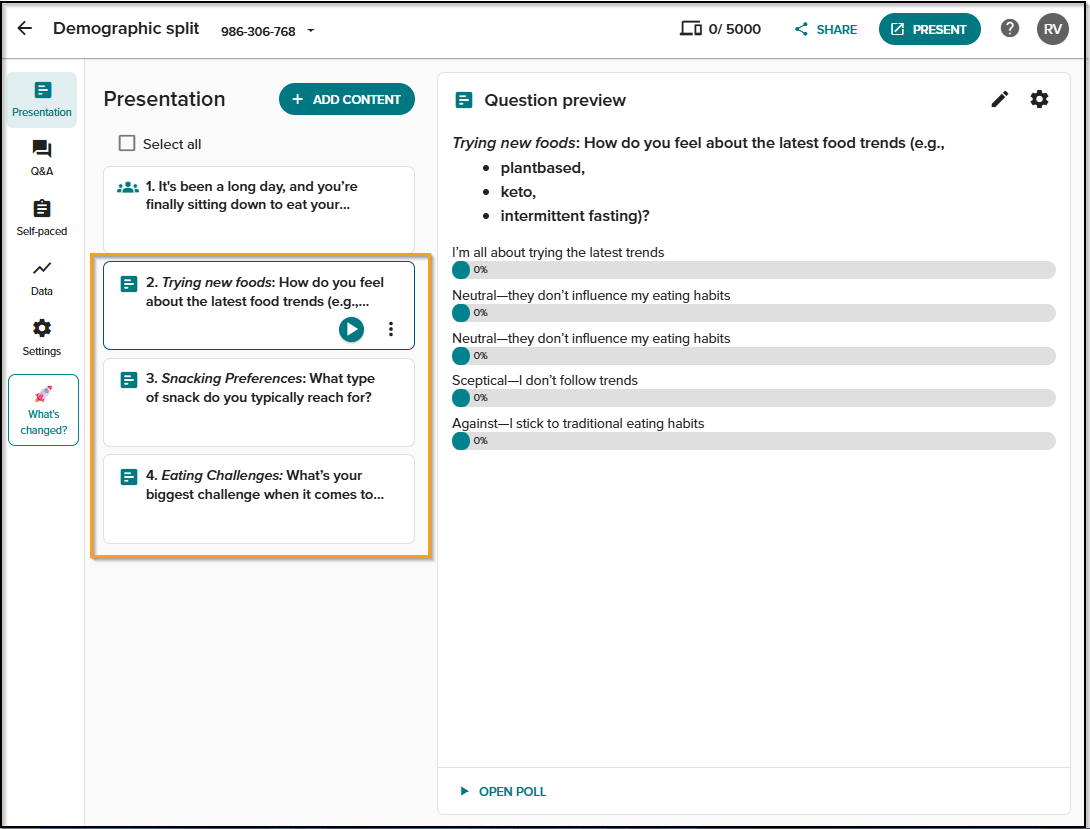1090x829 pixels.
Task: Open the help question mark icon
Action: (1009, 28)
